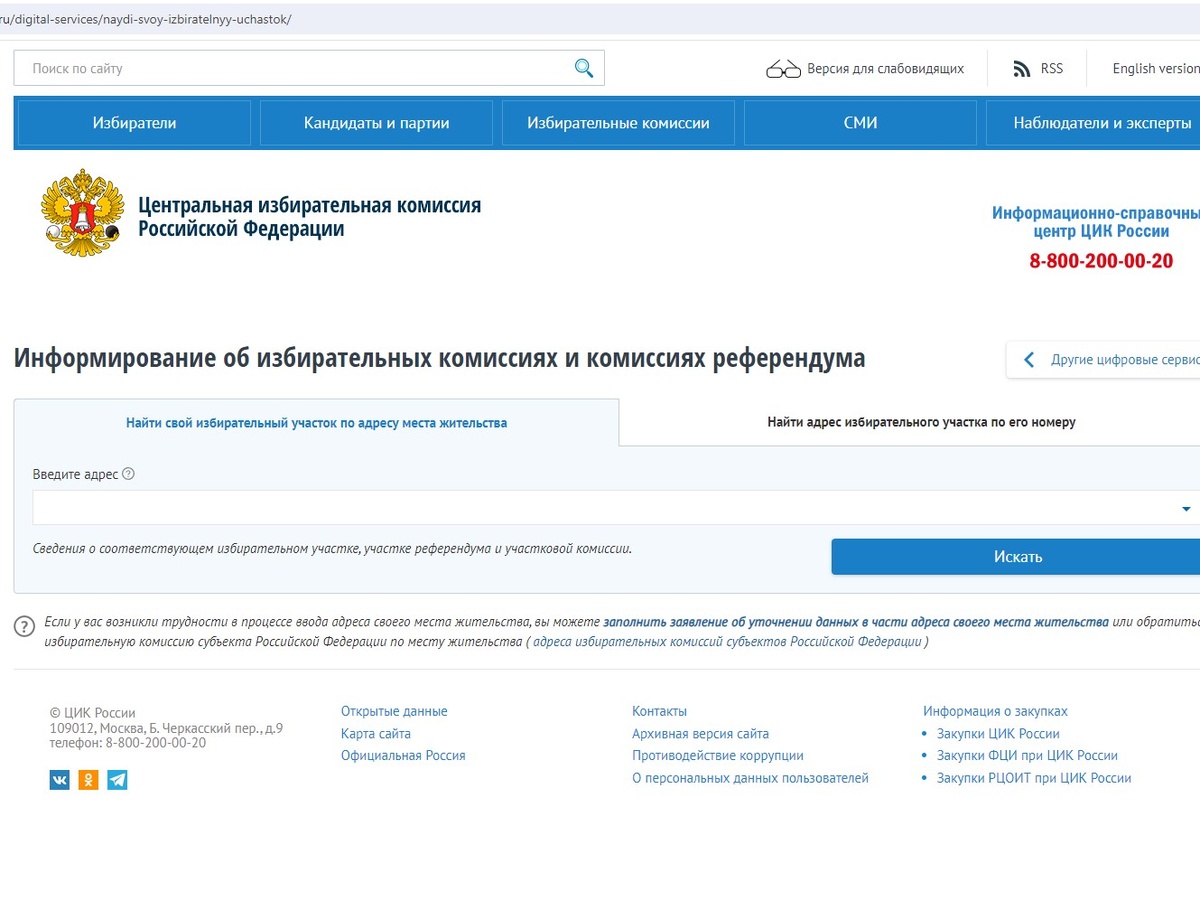Expand the address dropdown arrow
The width and height of the screenshot is (1200, 901).
click(1186, 509)
